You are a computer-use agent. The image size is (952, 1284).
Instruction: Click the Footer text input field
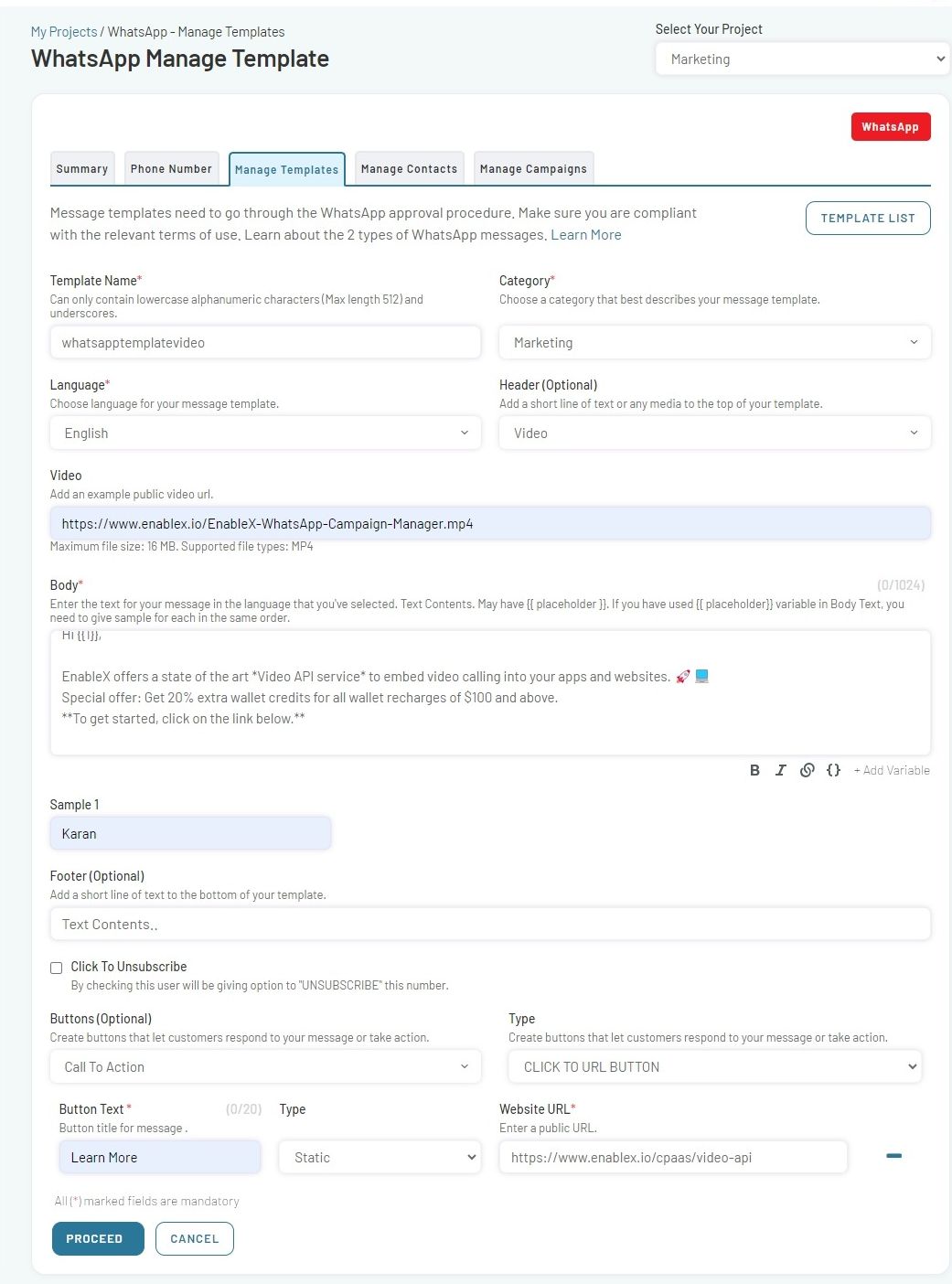tap(490, 925)
